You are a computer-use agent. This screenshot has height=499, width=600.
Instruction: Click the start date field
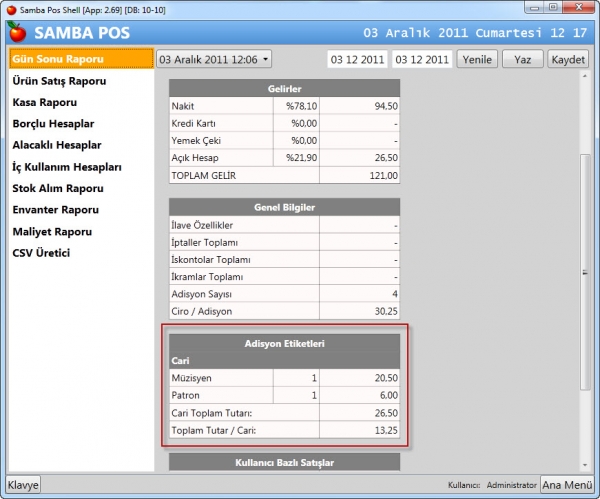[x=357, y=59]
